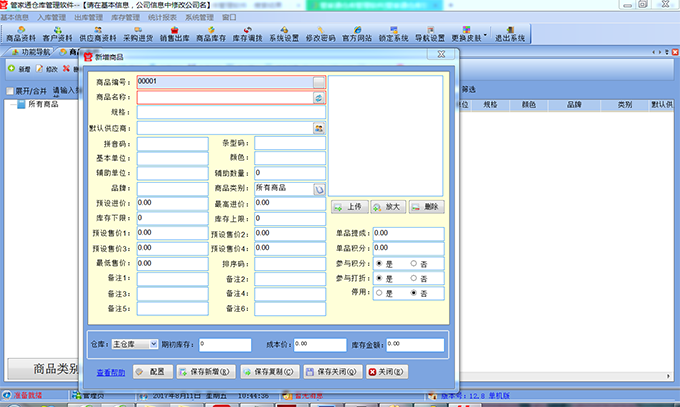Switch to the 功能导航 tab
Viewport: 680px width, 407px height.
pos(31,52)
